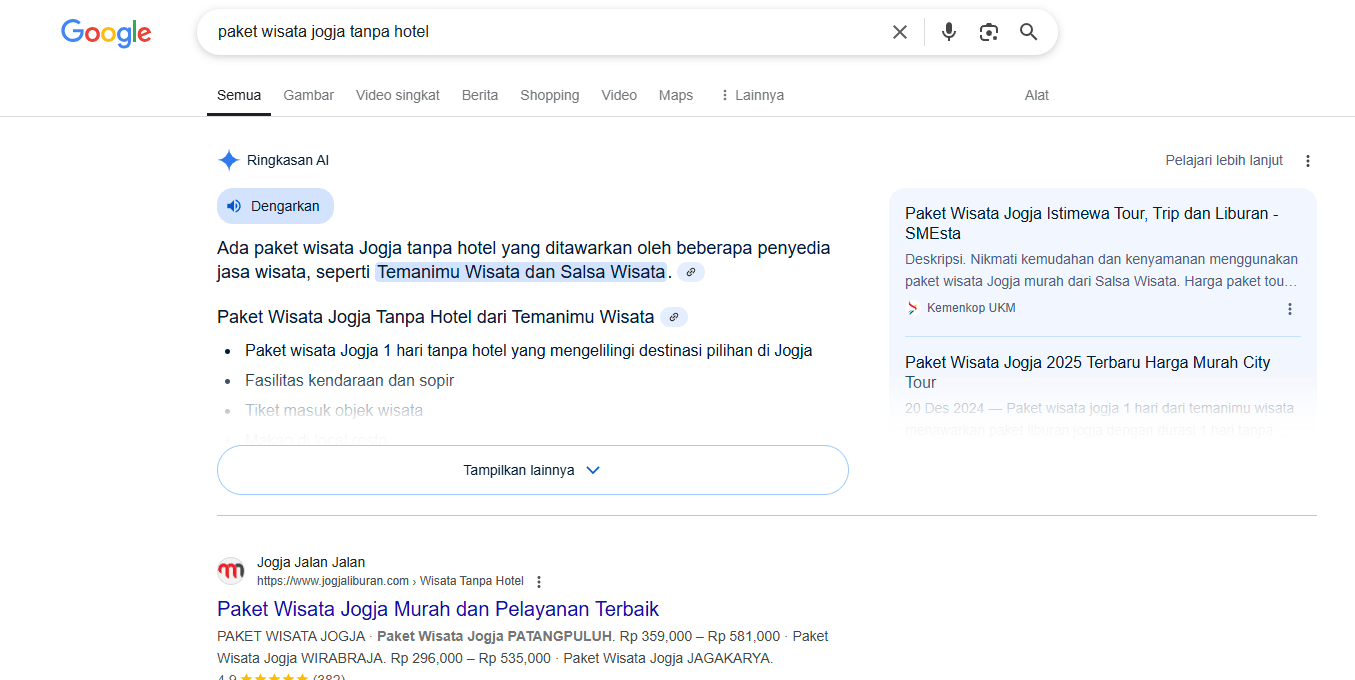The image size is (1355, 680).
Task: Submit search with magnifying glass icon
Action: pyautogui.click(x=1029, y=32)
